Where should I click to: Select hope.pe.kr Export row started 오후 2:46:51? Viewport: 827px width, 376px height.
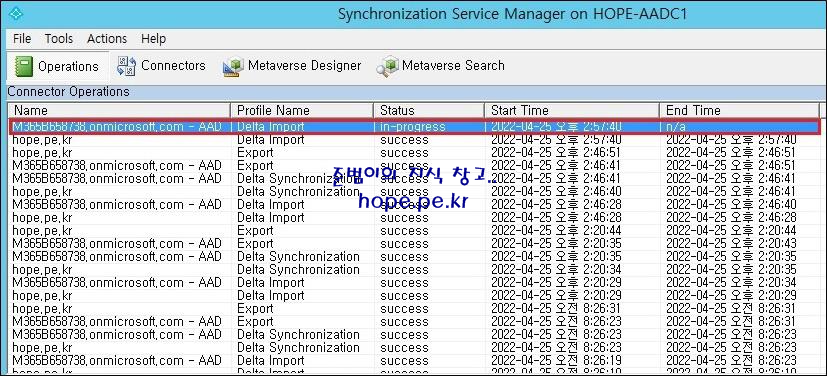coord(414,153)
